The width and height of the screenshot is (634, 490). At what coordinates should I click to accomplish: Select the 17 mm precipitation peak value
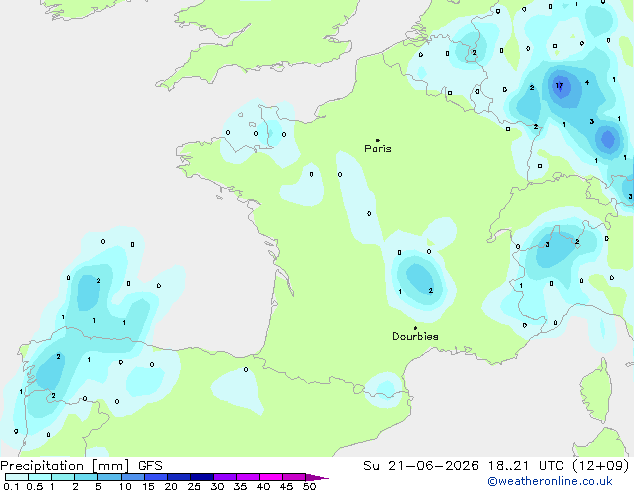point(559,85)
